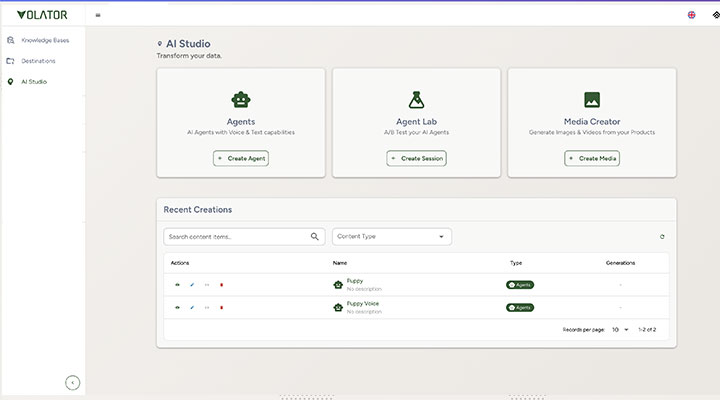Screen dimensions: 720x400
Task: Collapse the sidebar with the chevron button
Action: point(72,382)
